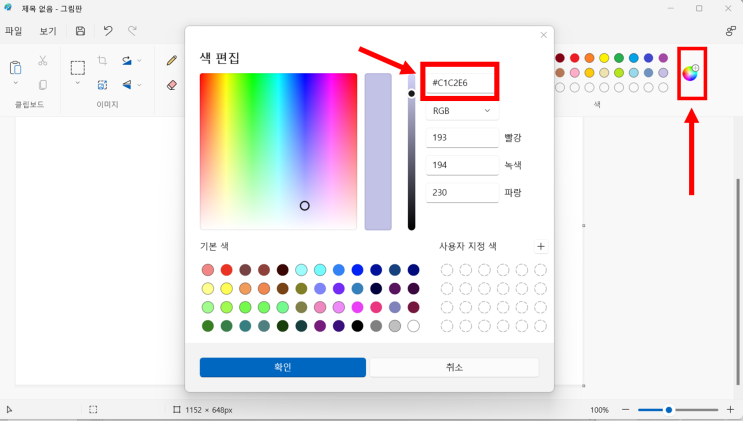Pick the white swatch in basic colors
The width and height of the screenshot is (743, 421).
[x=413, y=326]
